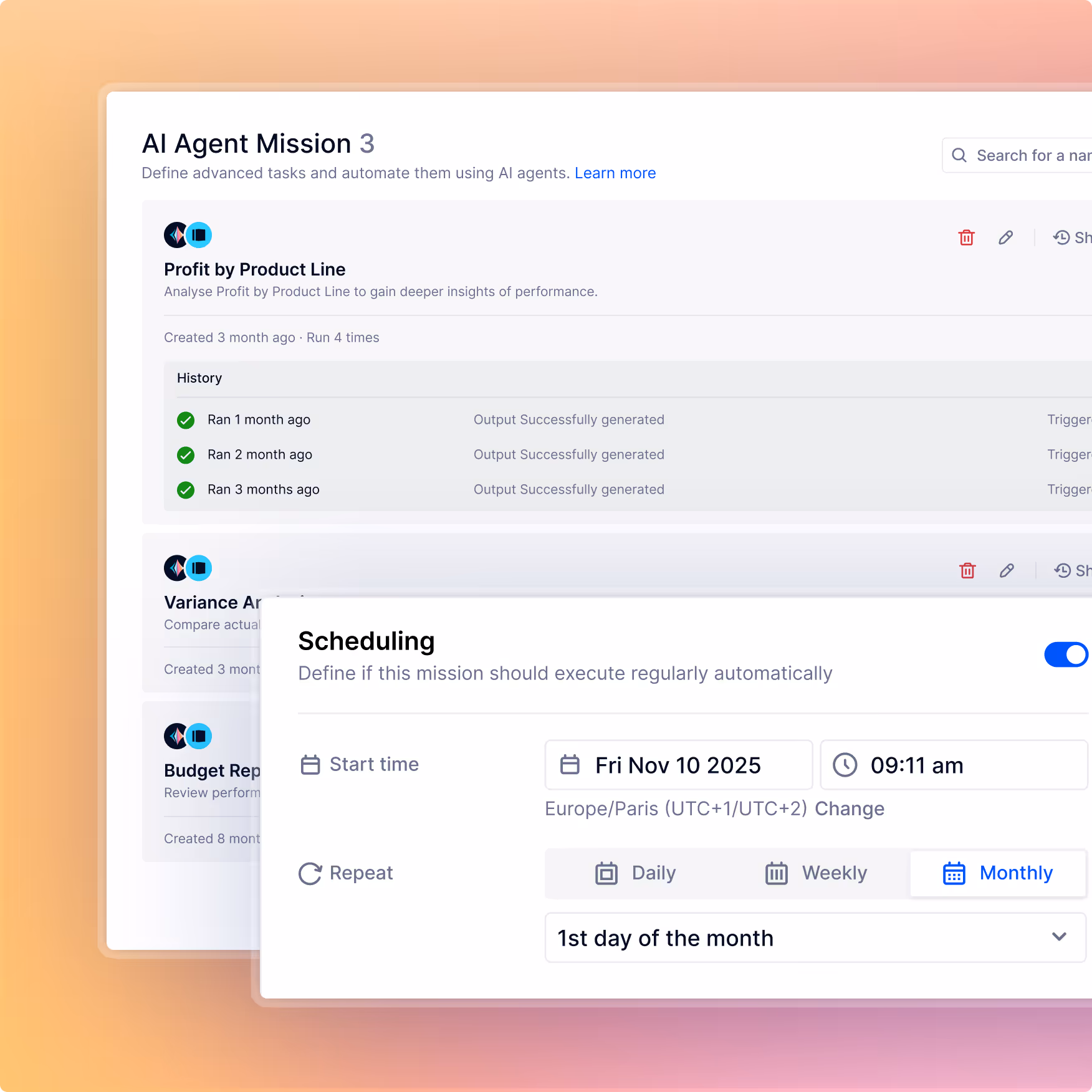The width and height of the screenshot is (1092, 1092).
Task: Edit the Variance mission with pencil icon
Action: [x=1007, y=570]
